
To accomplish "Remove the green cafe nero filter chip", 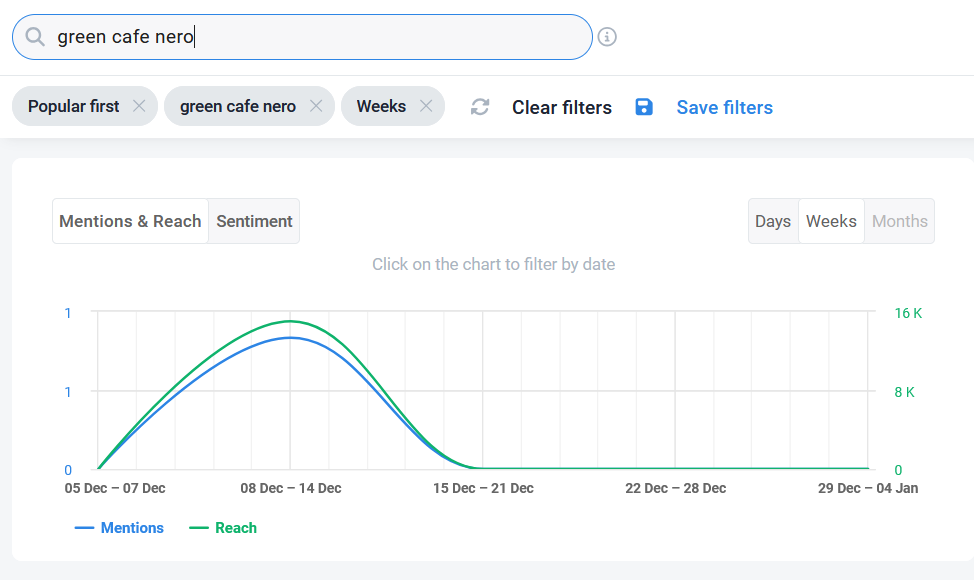I will click(x=316, y=106).
